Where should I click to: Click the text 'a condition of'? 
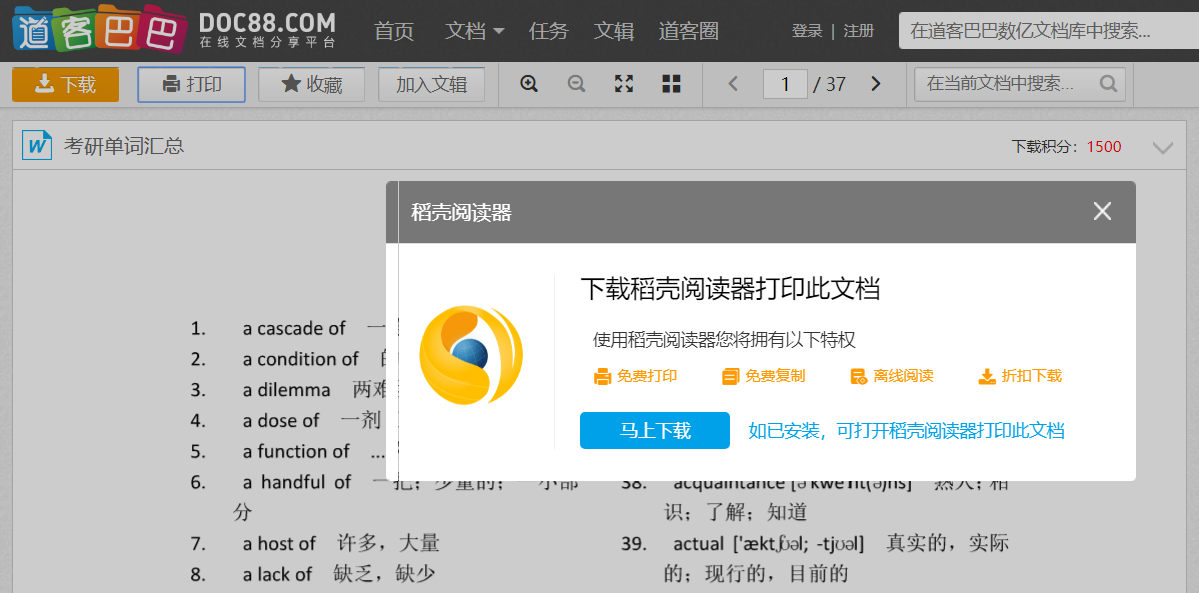click(x=301, y=359)
